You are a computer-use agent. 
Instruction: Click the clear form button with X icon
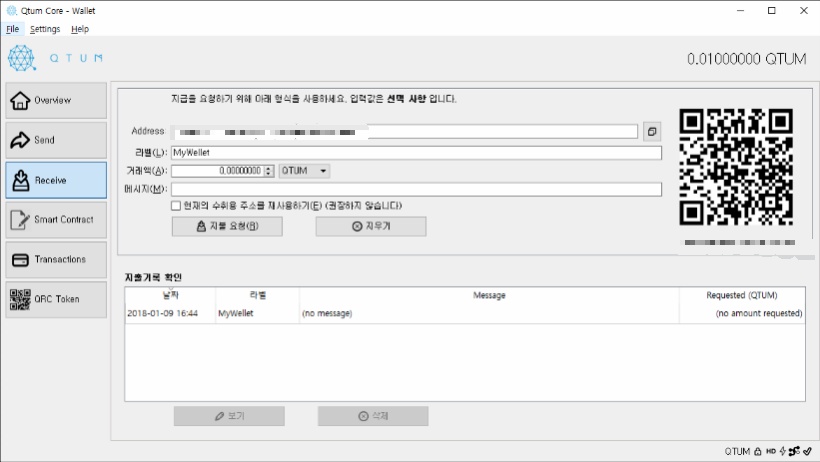[x=371, y=227]
